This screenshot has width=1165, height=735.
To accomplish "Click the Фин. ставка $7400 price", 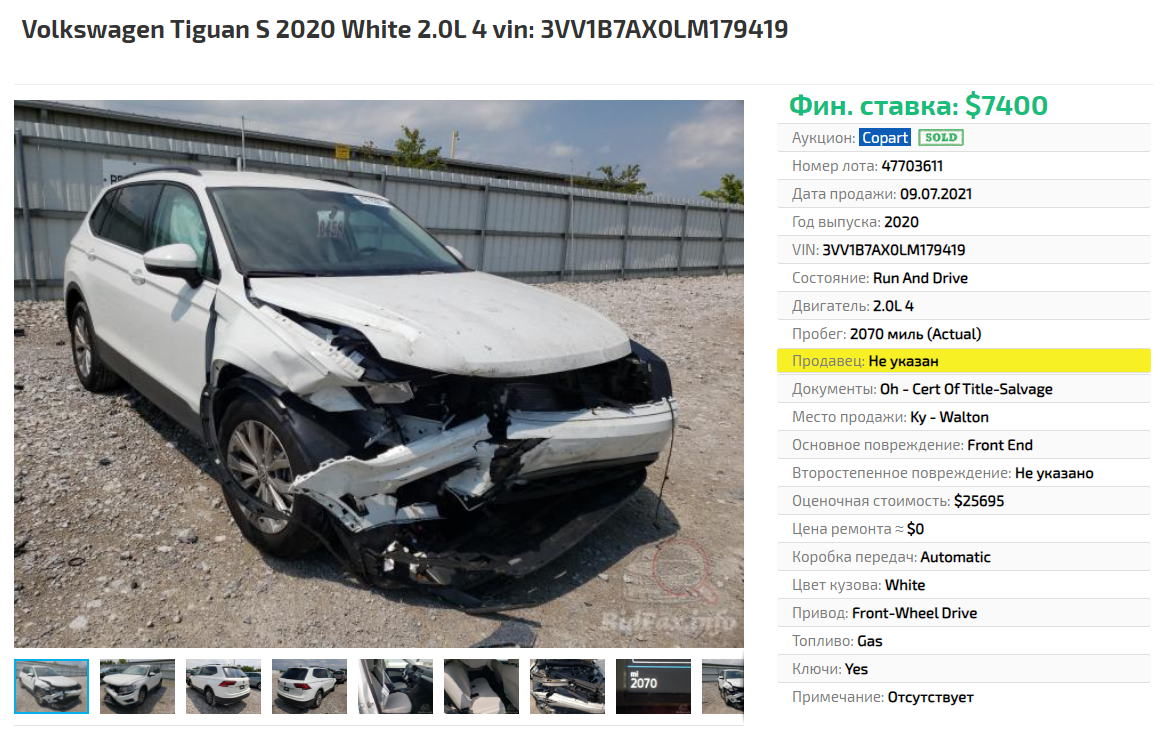I will (x=918, y=106).
